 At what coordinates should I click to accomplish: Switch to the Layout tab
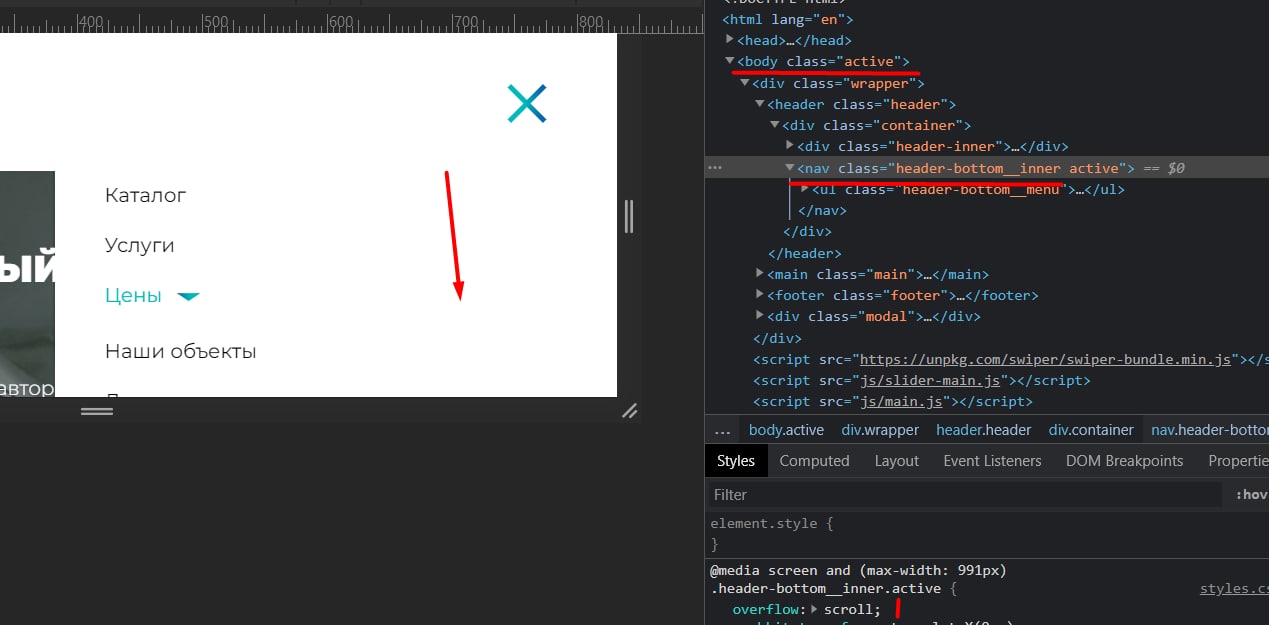pyautogui.click(x=897, y=461)
